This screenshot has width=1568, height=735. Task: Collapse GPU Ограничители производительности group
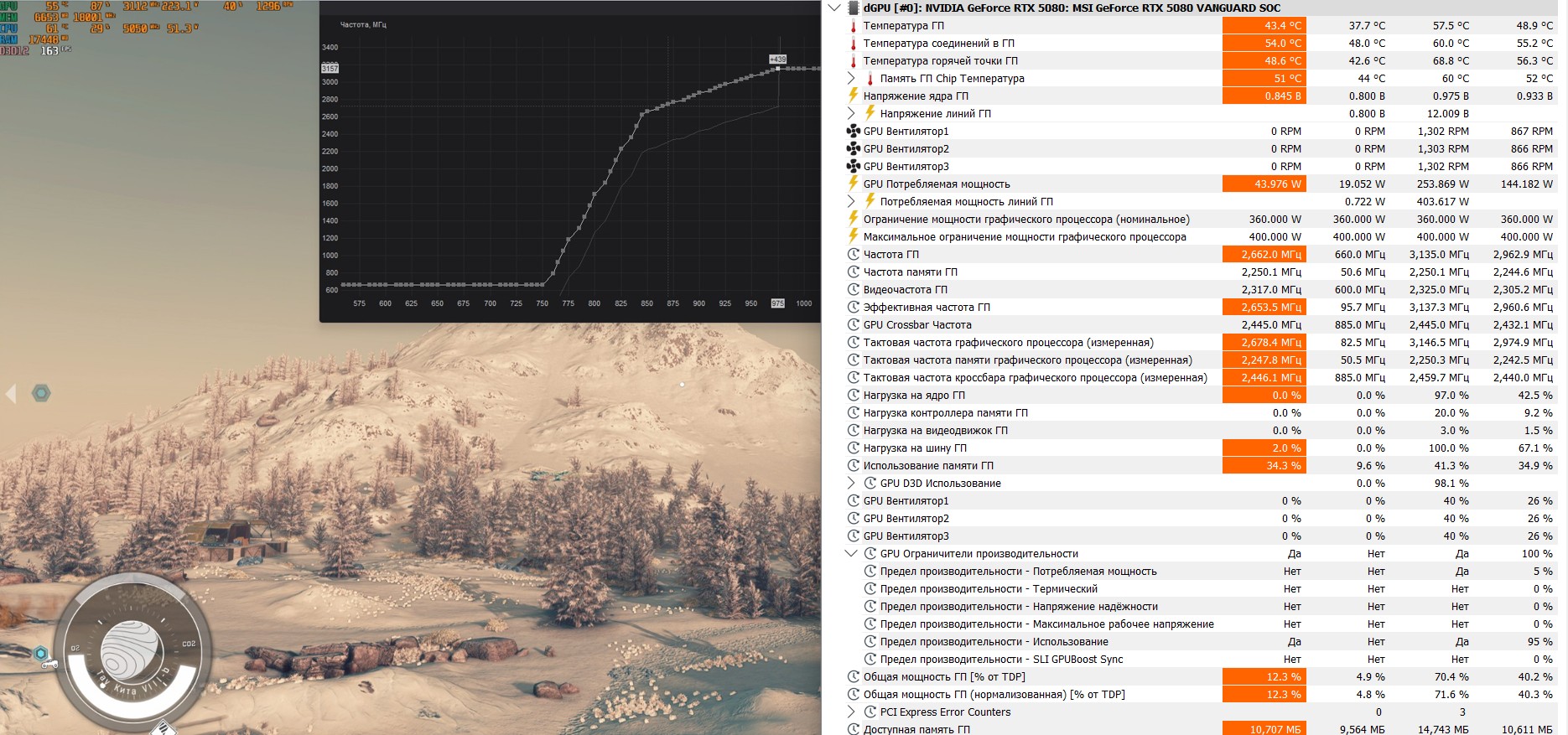pyautogui.click(x=851, y=554)
